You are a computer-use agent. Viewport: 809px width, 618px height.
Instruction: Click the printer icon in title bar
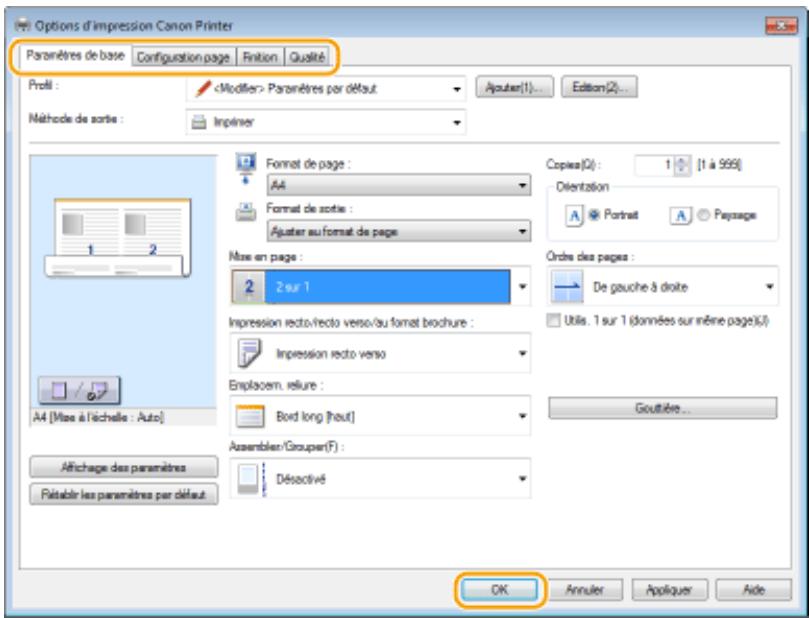pos(23,25)
